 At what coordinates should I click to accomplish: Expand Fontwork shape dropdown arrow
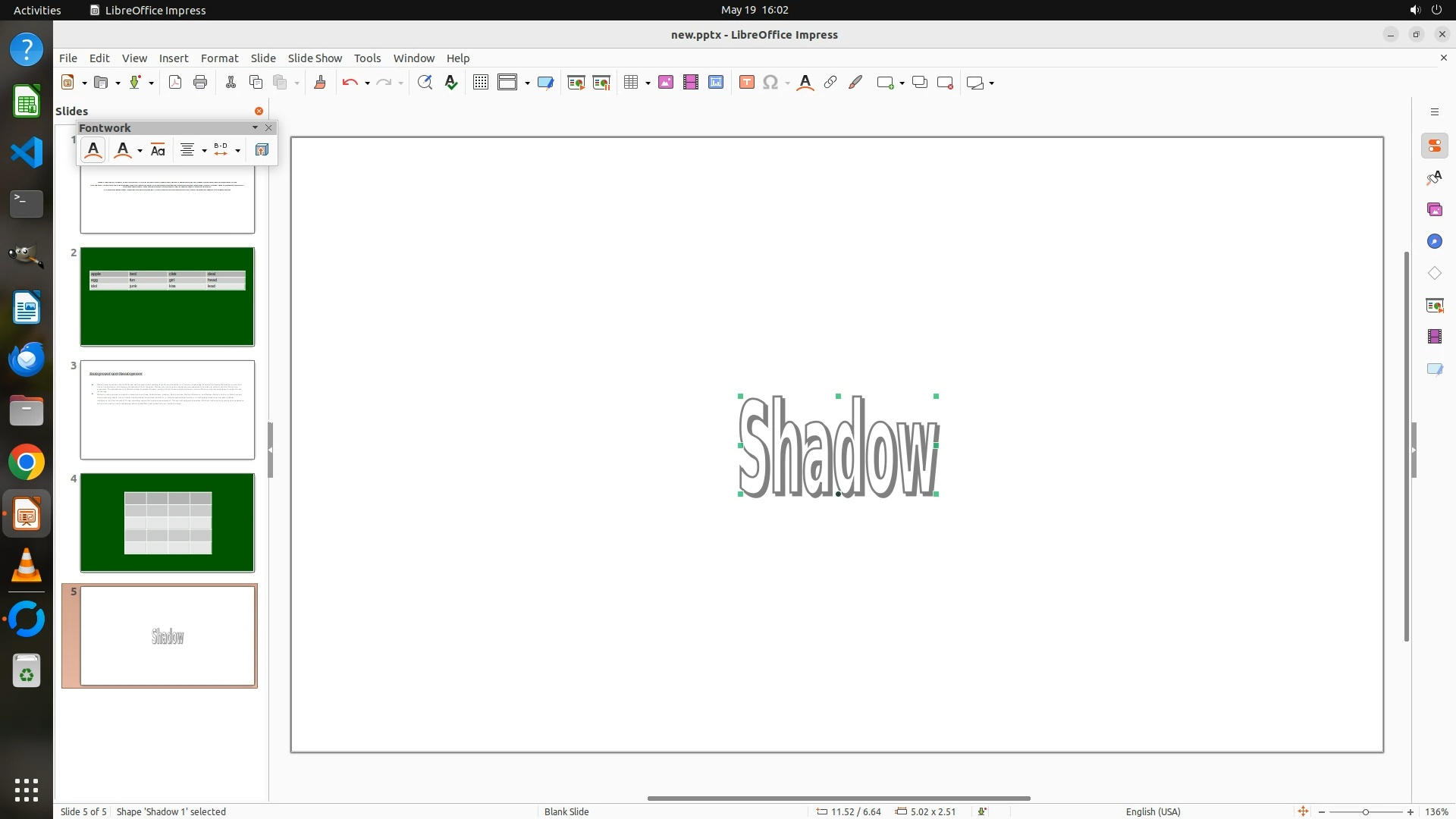coord(140,150)
